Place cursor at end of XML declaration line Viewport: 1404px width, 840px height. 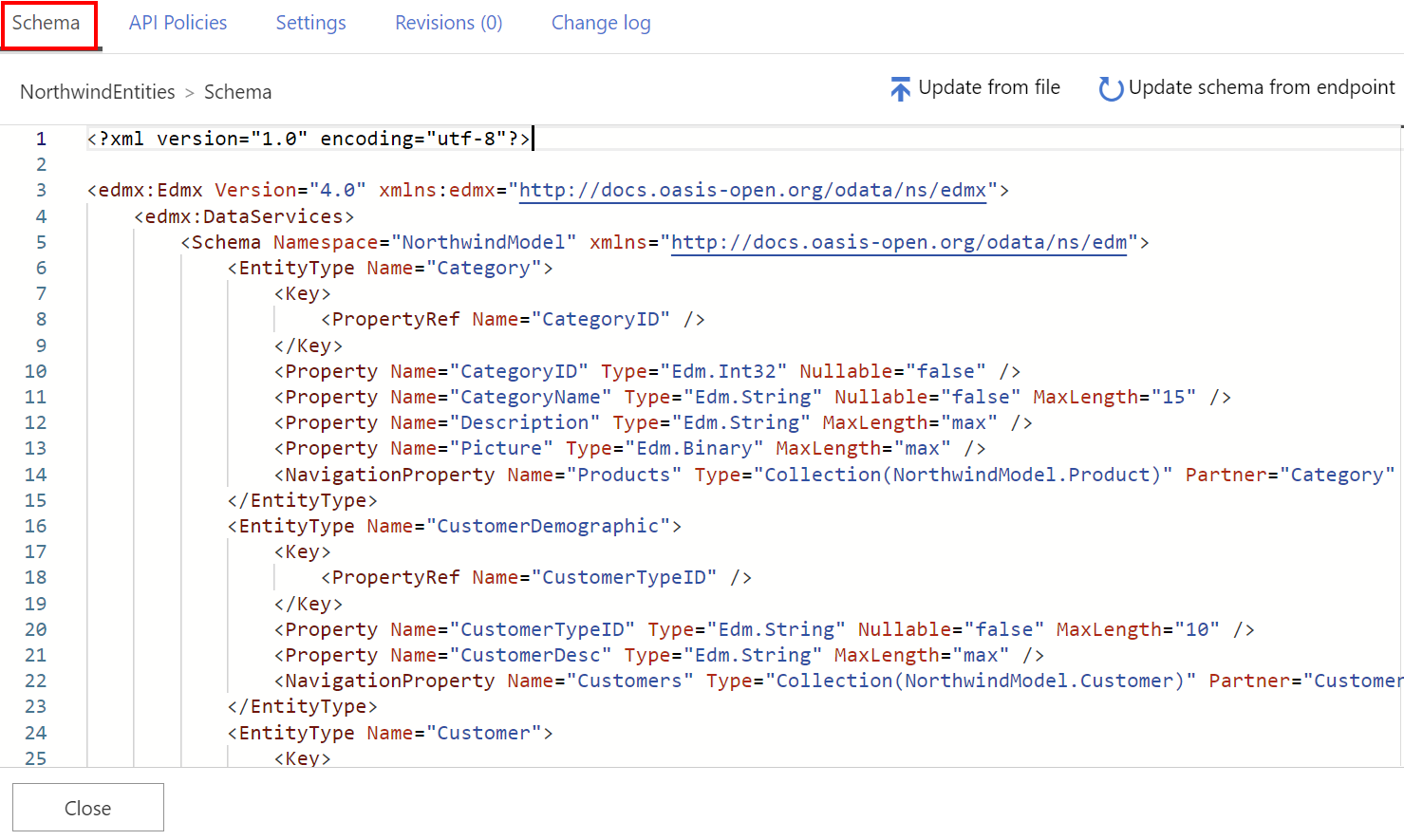coord(532,139)
